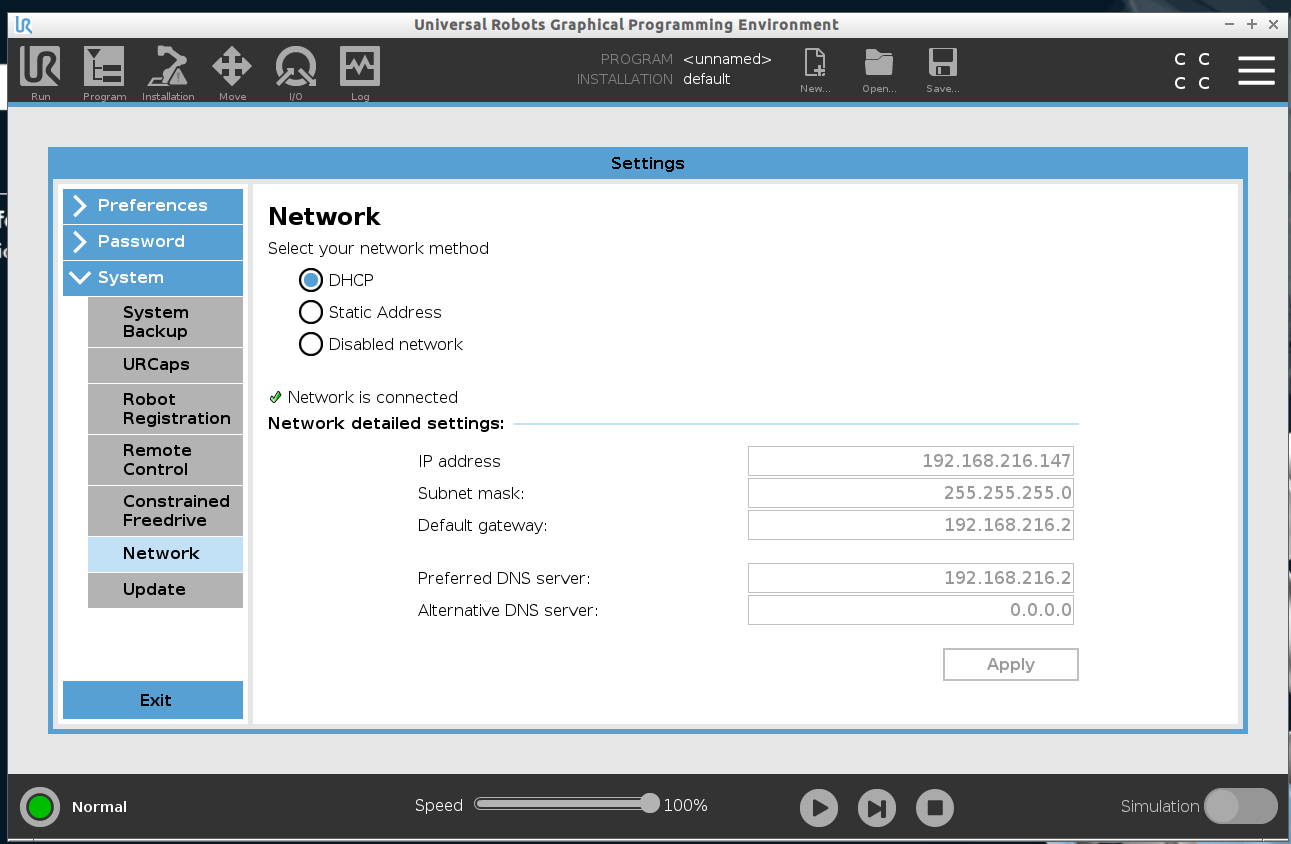The image size is (1291, 844).
Task: Open the Move tab icon
Action: point(232,73)
